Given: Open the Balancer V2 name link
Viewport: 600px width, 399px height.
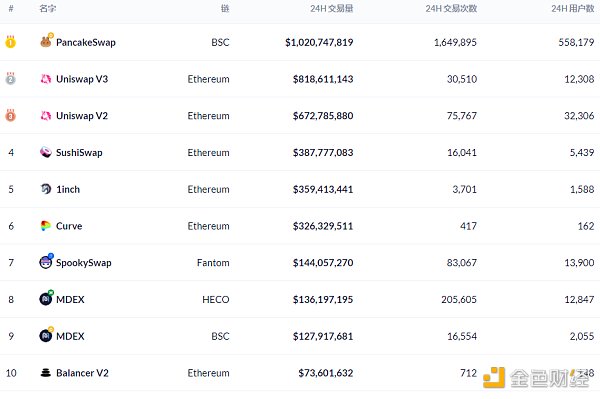Looking at the screenshot, I should tap(82, 373).
